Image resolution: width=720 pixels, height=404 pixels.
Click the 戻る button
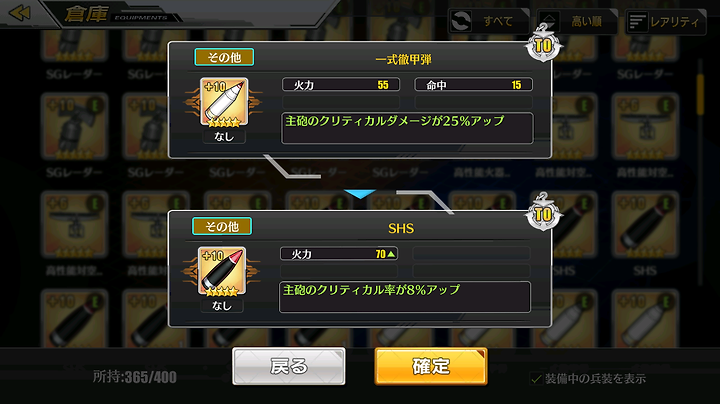(x=289, y=366)
